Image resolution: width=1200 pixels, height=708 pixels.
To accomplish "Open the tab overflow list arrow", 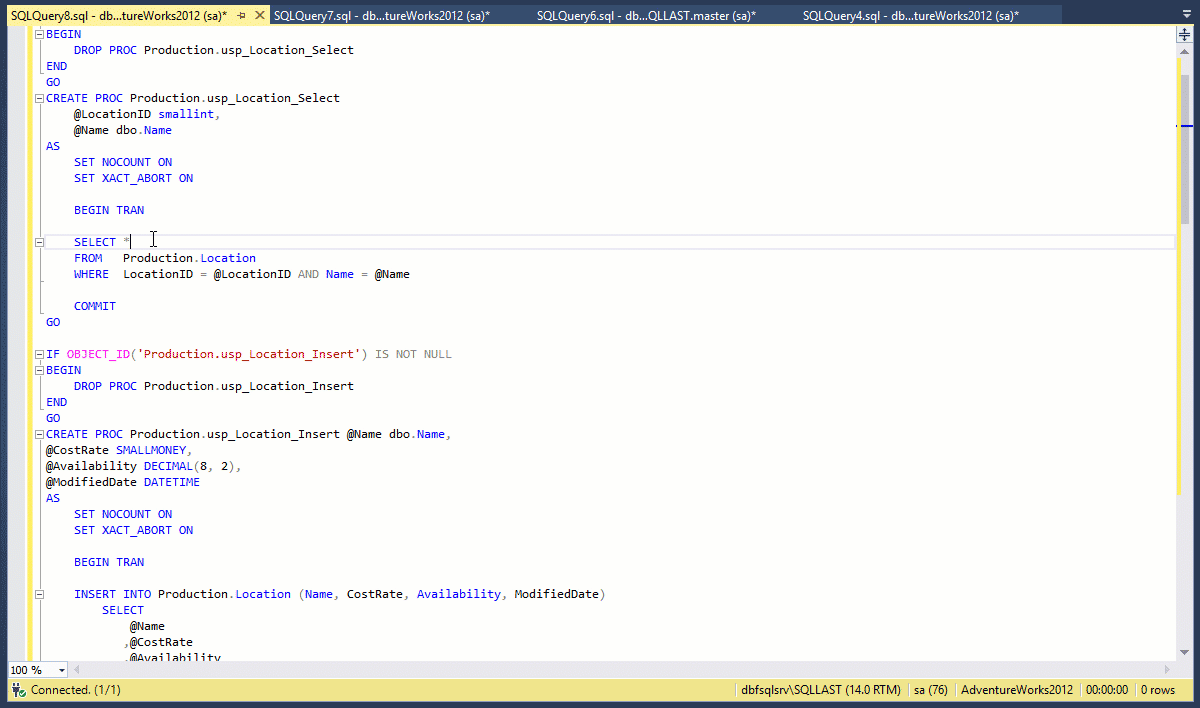I will pos(1185,16).
